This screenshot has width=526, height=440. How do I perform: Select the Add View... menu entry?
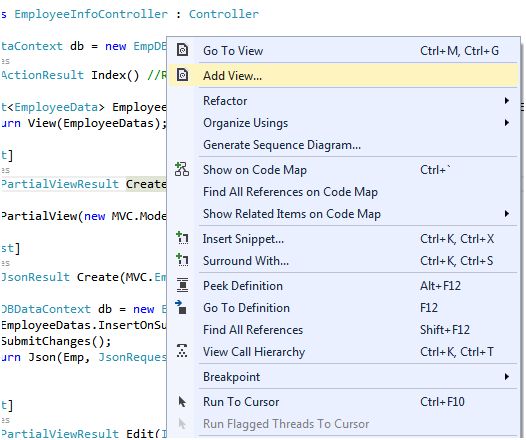pos(343,75)
